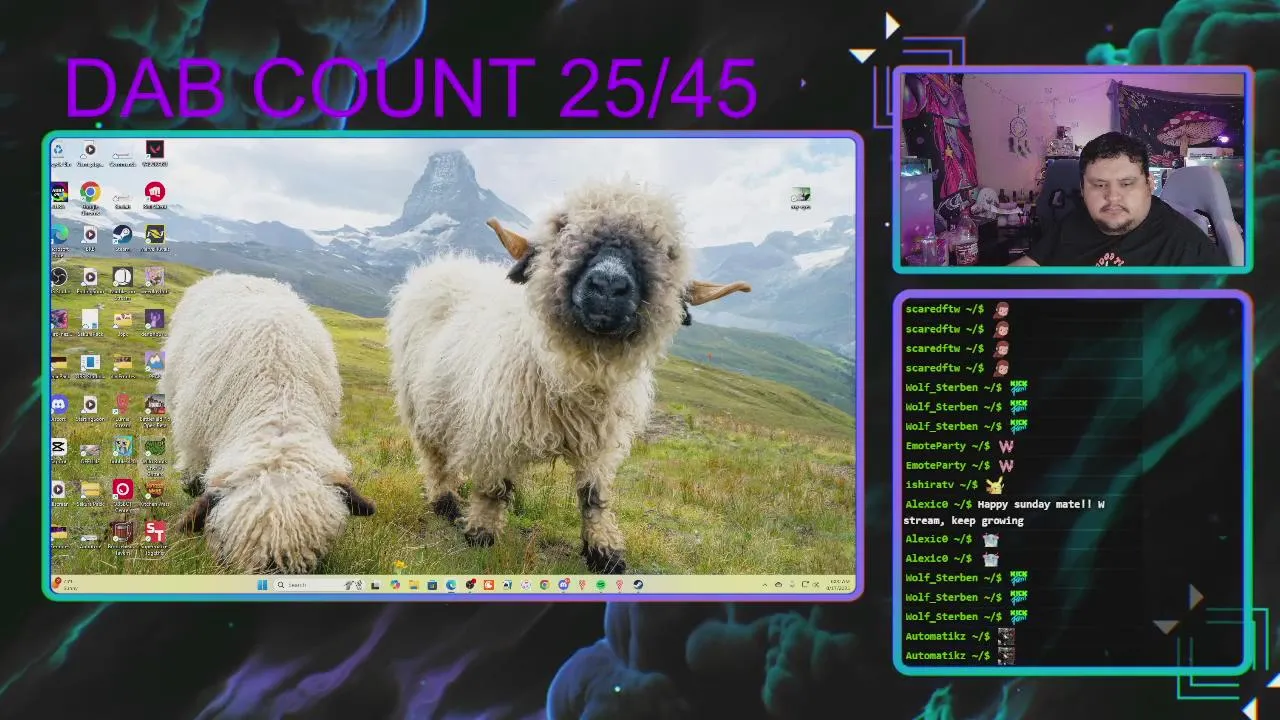1280x720 pixels.
Task: Click the streamer webcam feed
Action: 1072,169
